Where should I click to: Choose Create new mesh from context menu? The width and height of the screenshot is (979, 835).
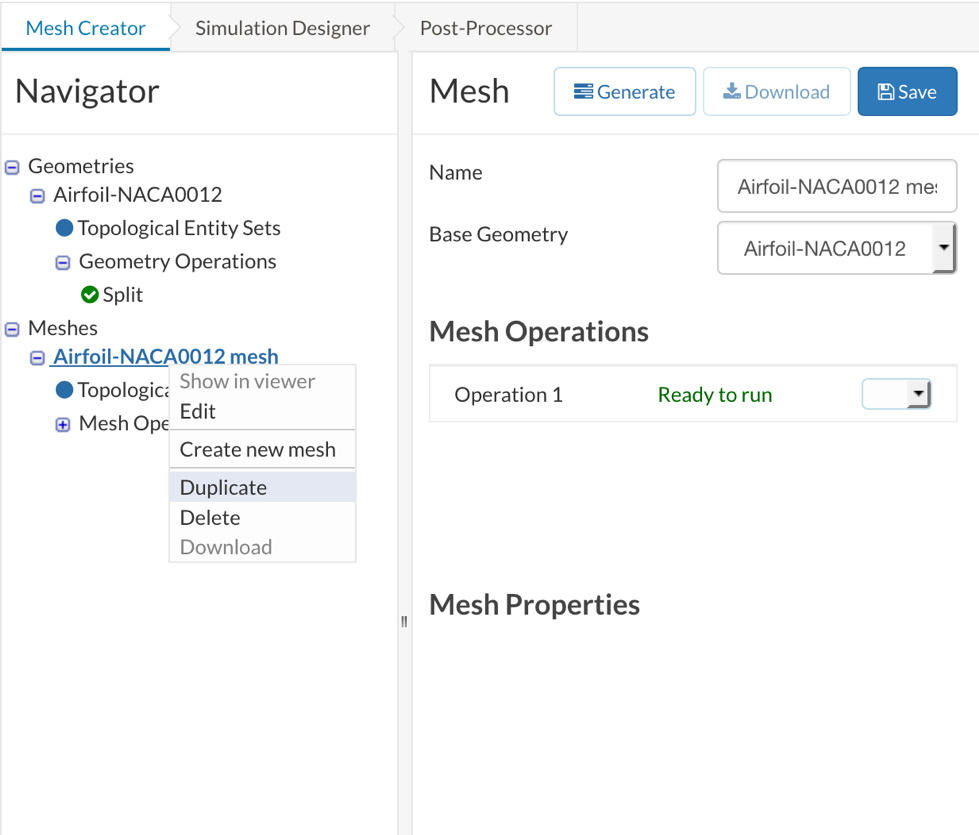tap(258, 450)
